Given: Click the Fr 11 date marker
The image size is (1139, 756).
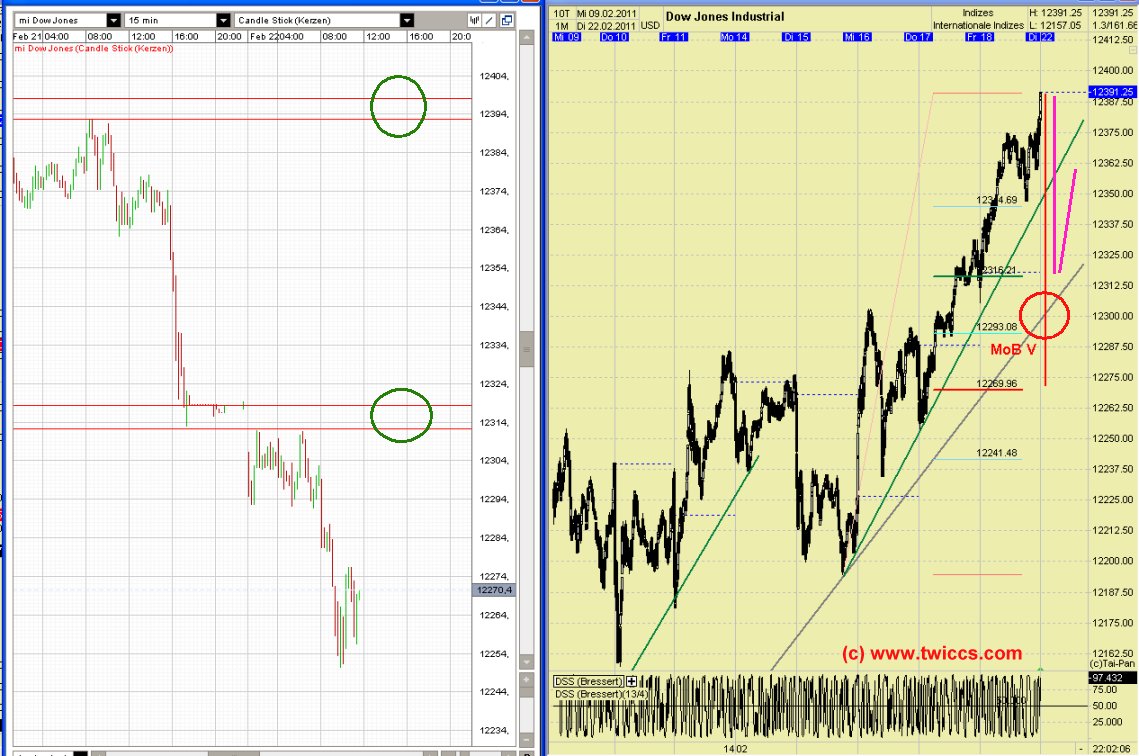Looking at the screenshot, I should click(673, 36).
